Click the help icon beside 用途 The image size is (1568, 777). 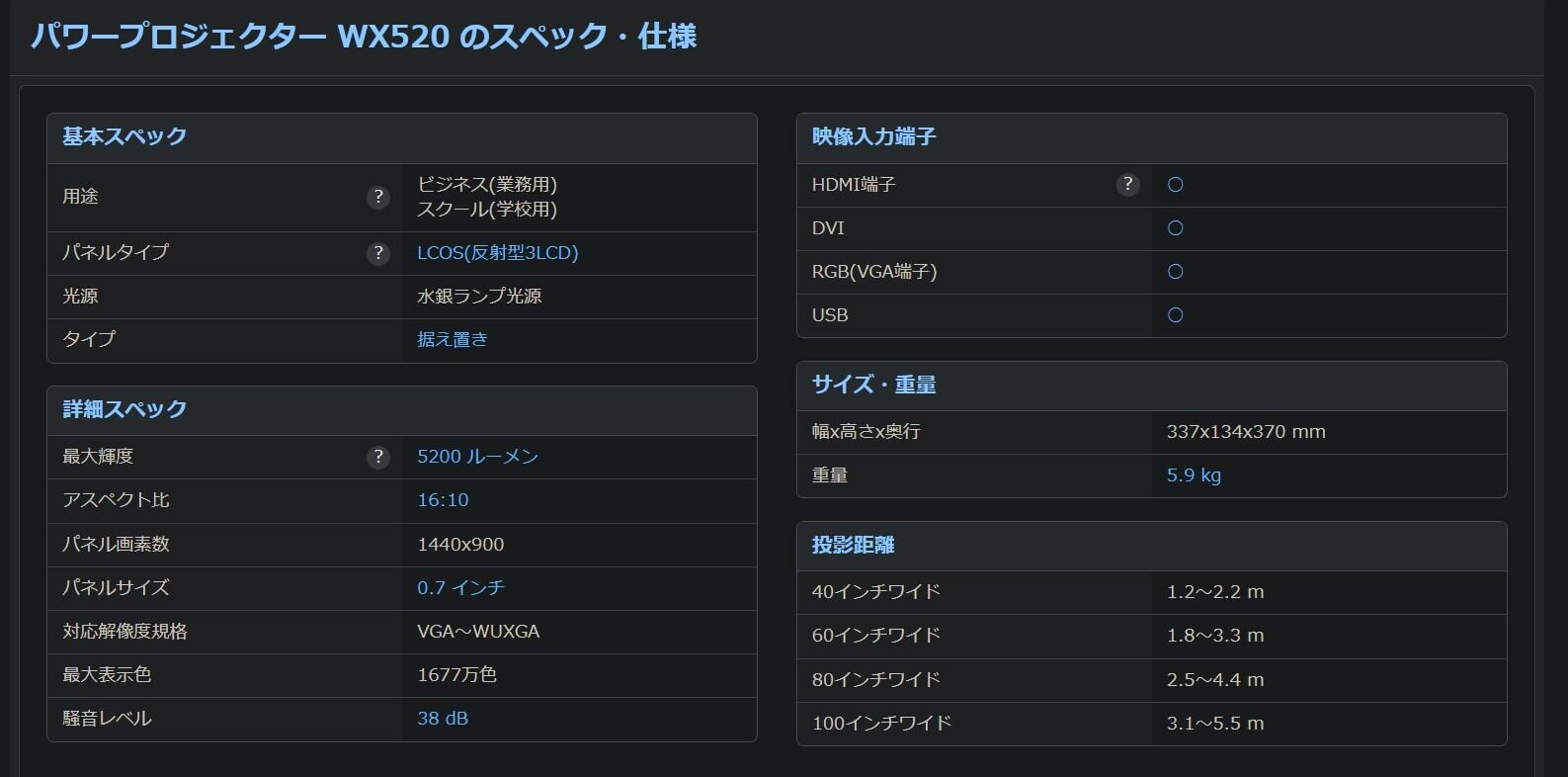point(377,198)
